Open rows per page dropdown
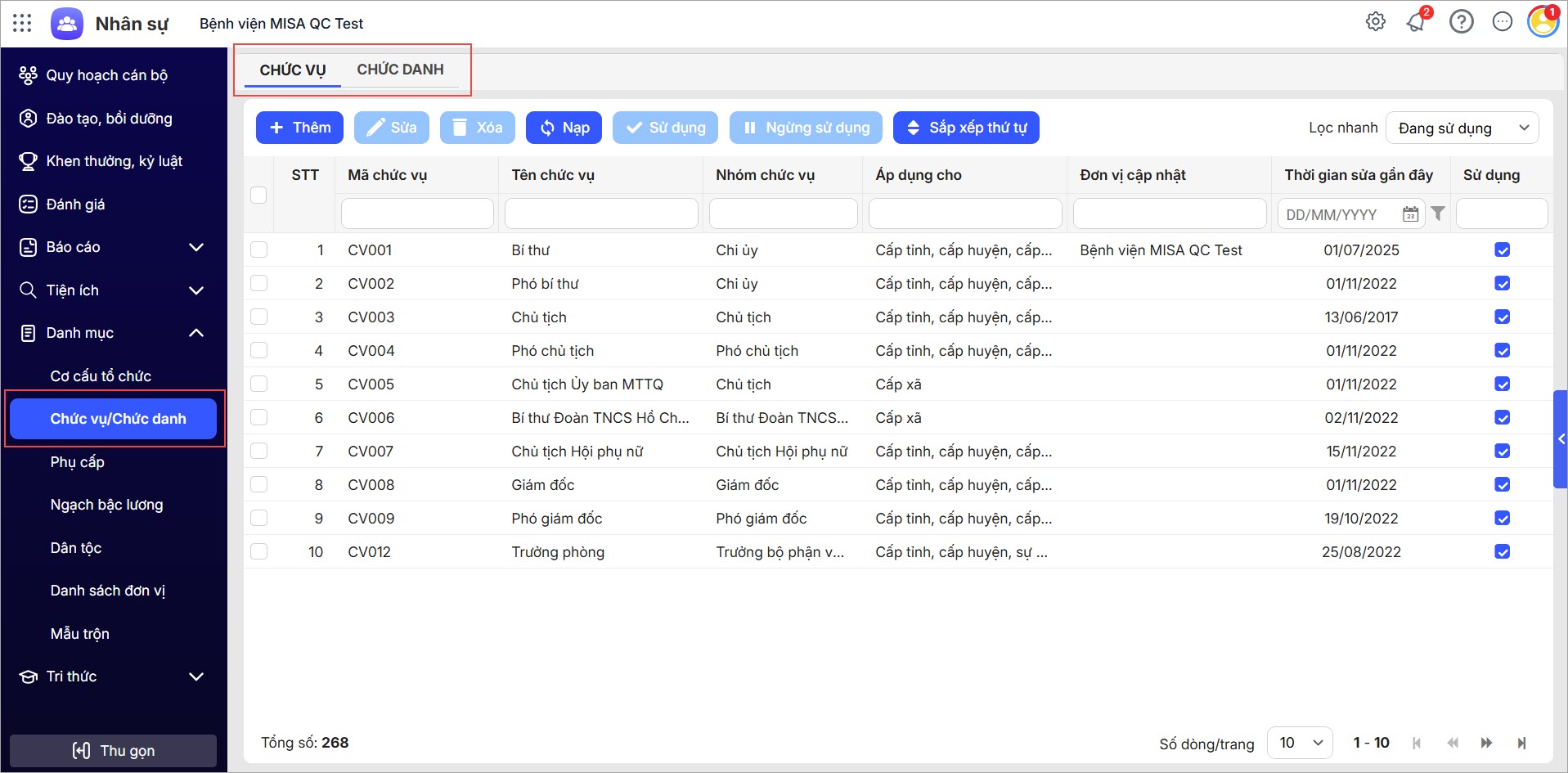The height and width of the screenshot is (773, 1568). pos(1301,743)
